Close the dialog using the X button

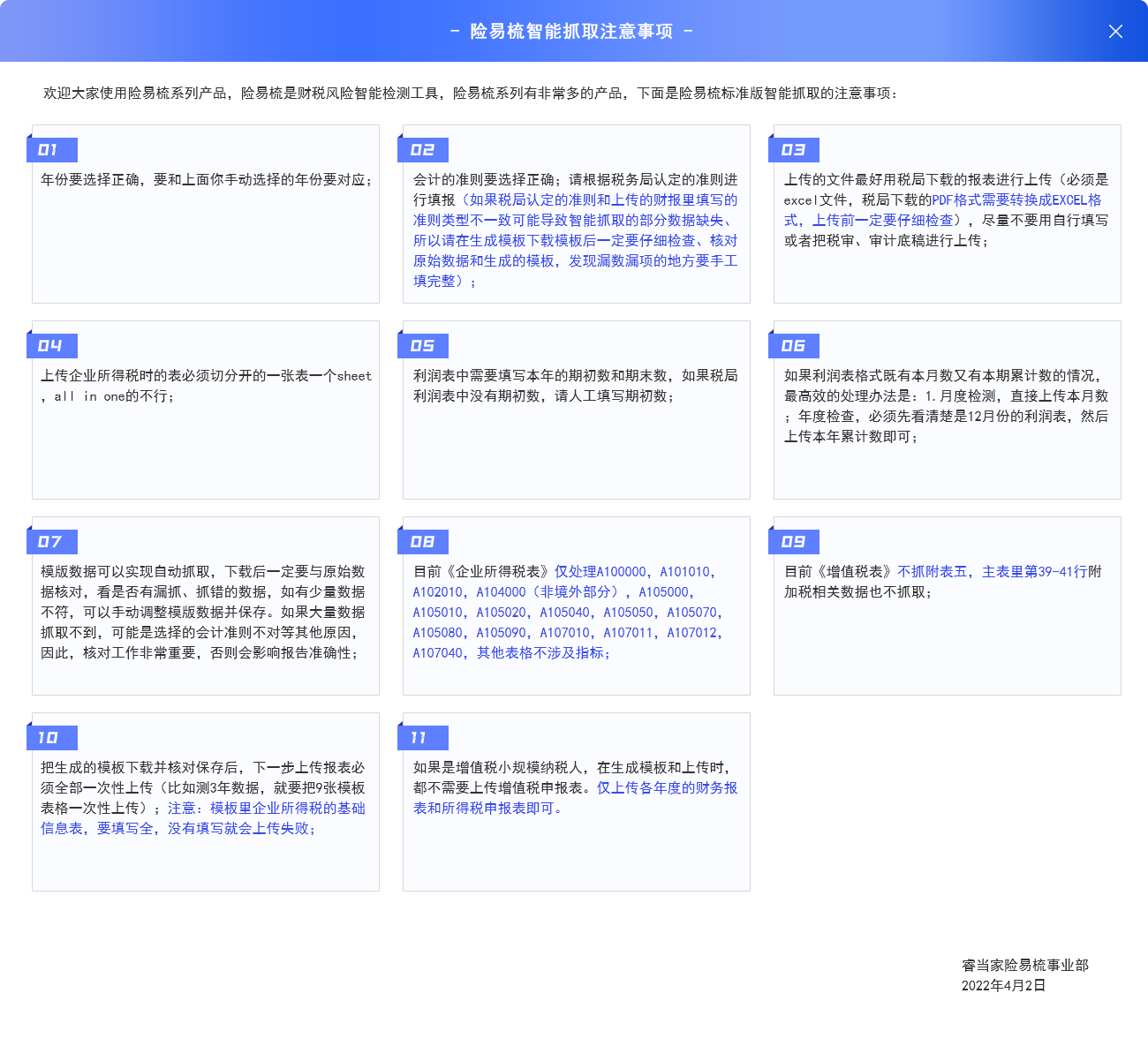(x=1115, y=32)
